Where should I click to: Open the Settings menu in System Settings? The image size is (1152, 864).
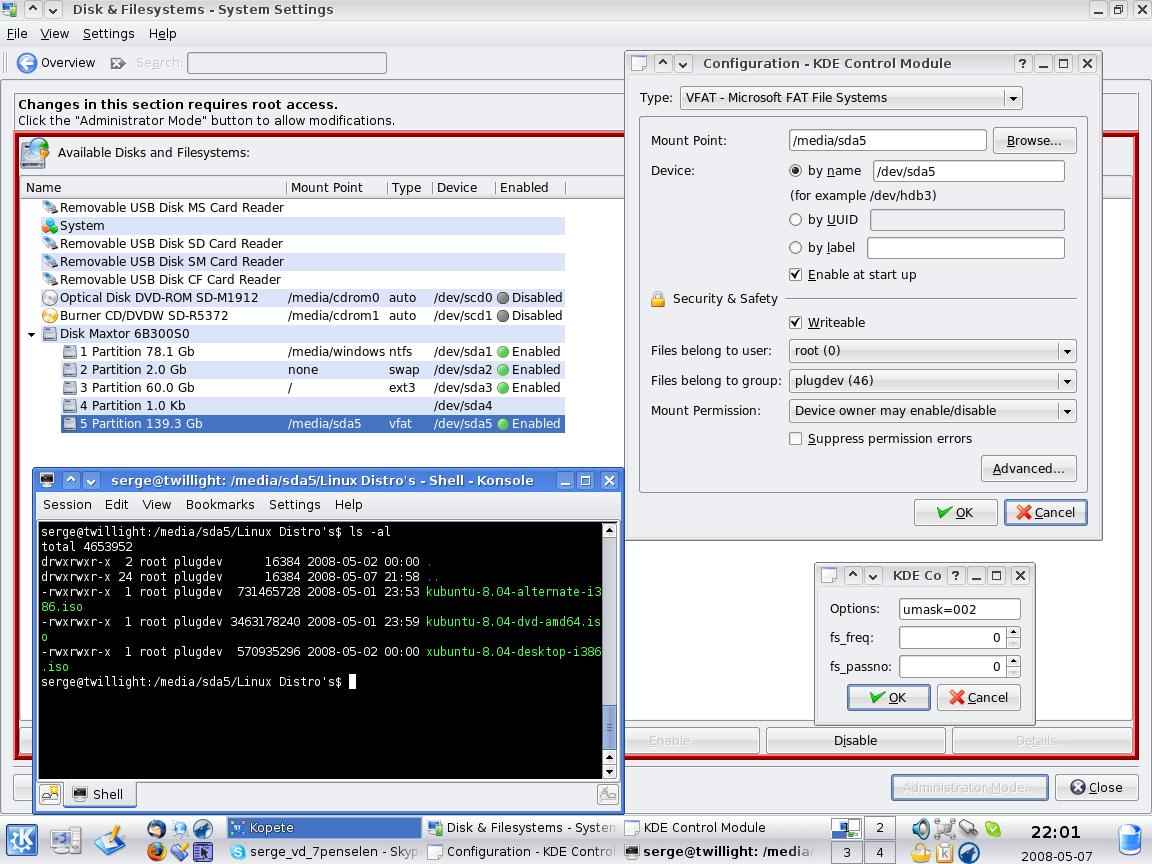108,33
